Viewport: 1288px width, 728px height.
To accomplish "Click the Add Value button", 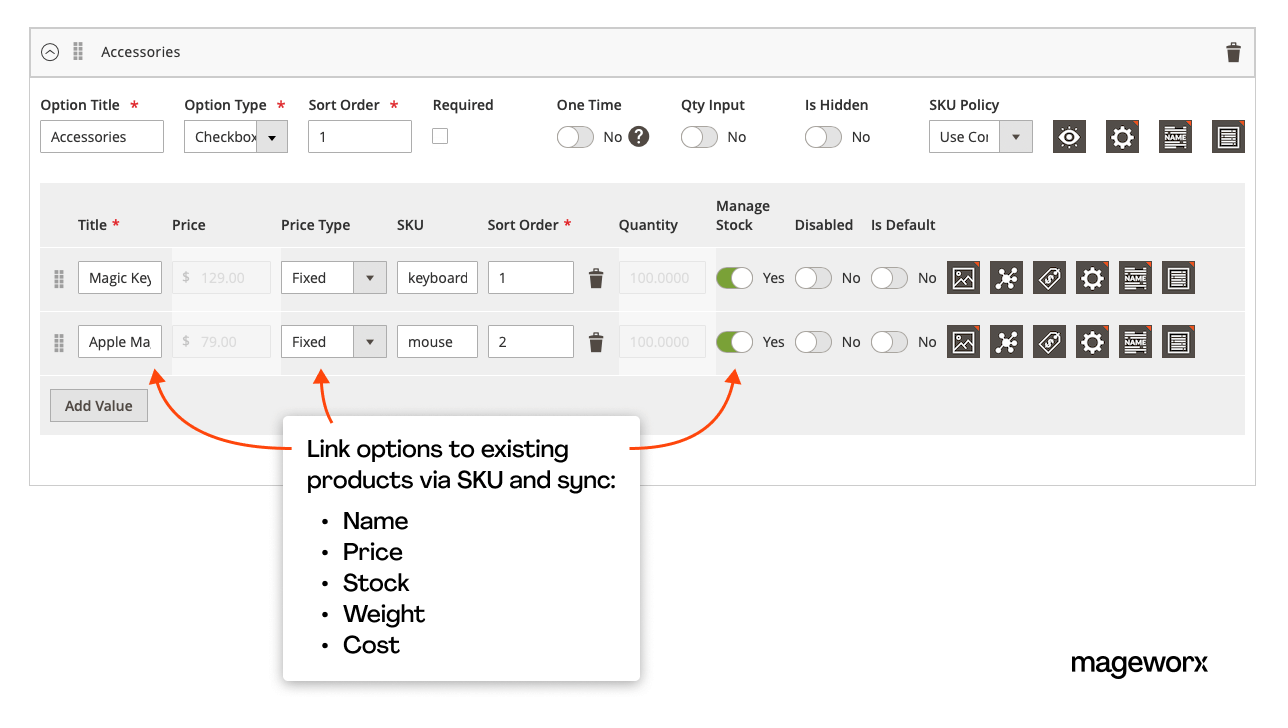I will pyautogui.click(x=99, y=406).
